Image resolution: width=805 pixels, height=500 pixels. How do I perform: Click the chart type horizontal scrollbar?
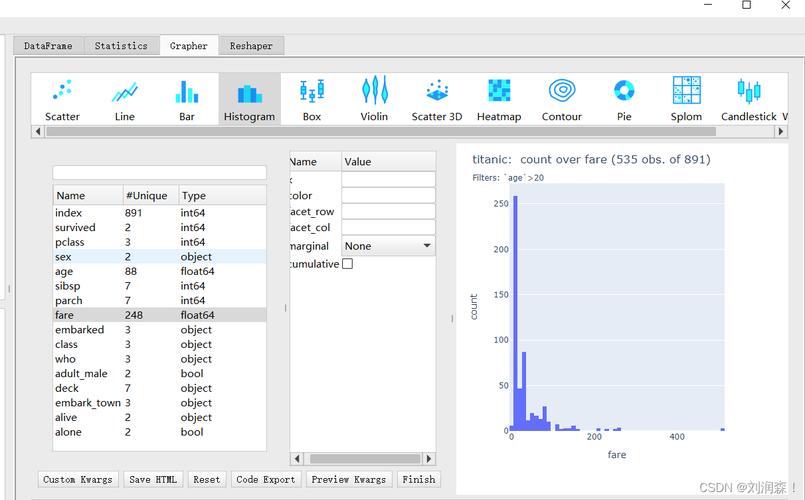[381, 131]
